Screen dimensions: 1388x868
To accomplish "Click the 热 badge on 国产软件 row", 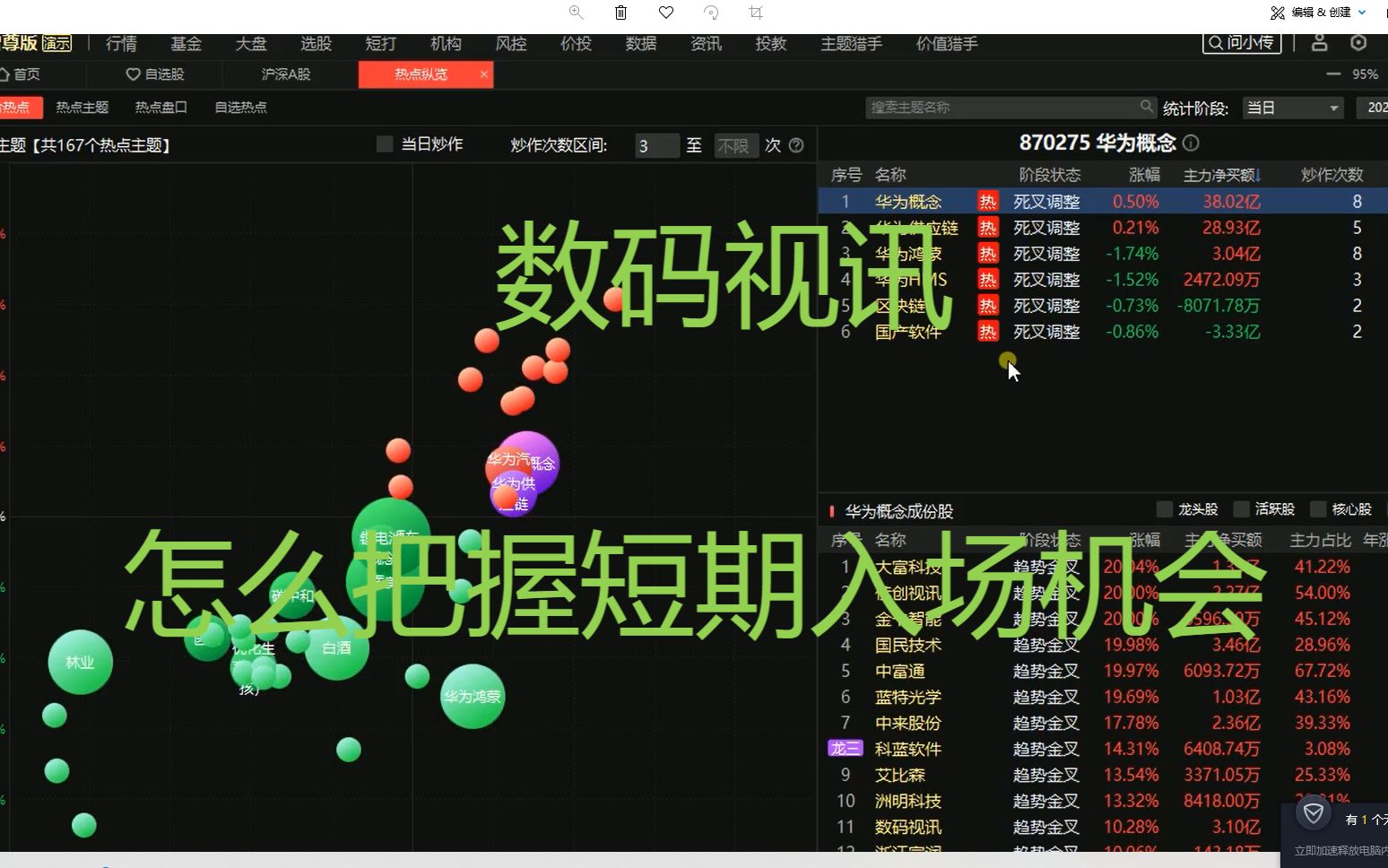I will pos(987,332).
